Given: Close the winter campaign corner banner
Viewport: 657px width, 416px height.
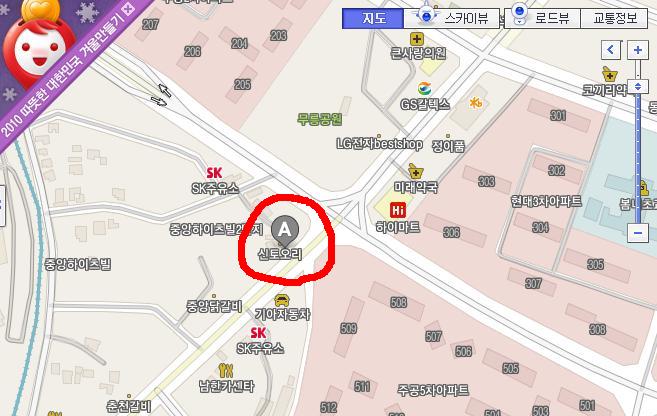Looking at the screenshot, I should pos(129,8).
